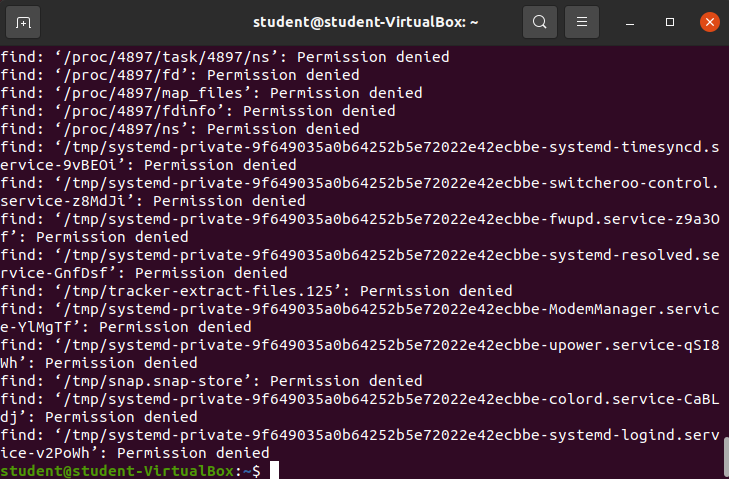
Task: Click the ModemManager path line
Action: click(x=360, y=309)
